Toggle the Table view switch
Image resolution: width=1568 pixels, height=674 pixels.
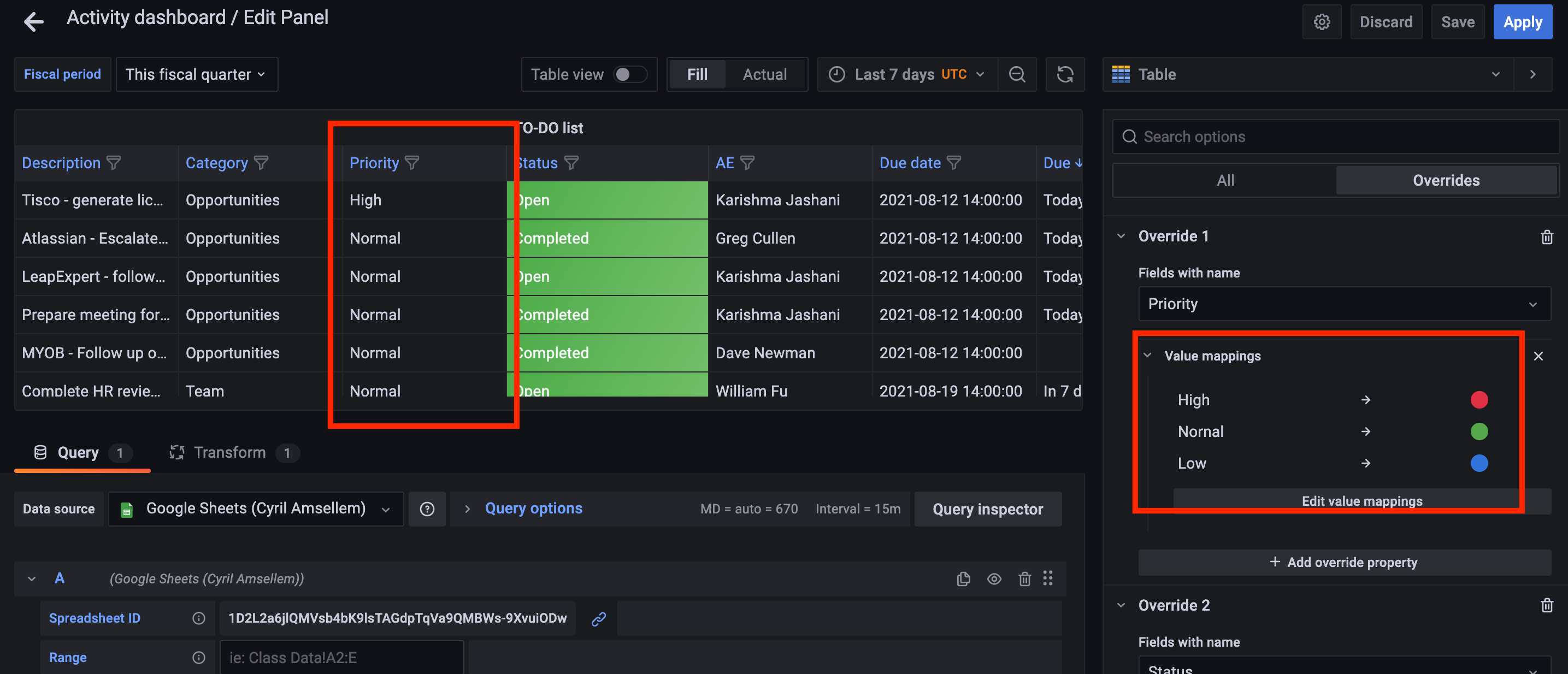630,74
